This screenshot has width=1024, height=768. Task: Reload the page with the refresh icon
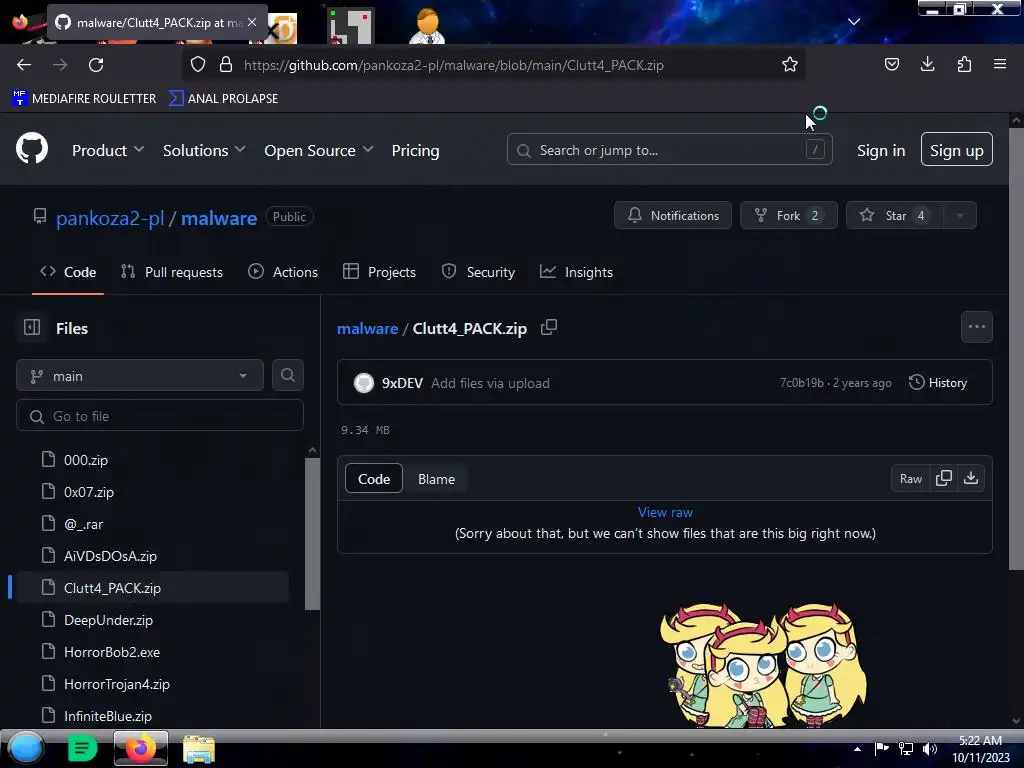[96, 65]
